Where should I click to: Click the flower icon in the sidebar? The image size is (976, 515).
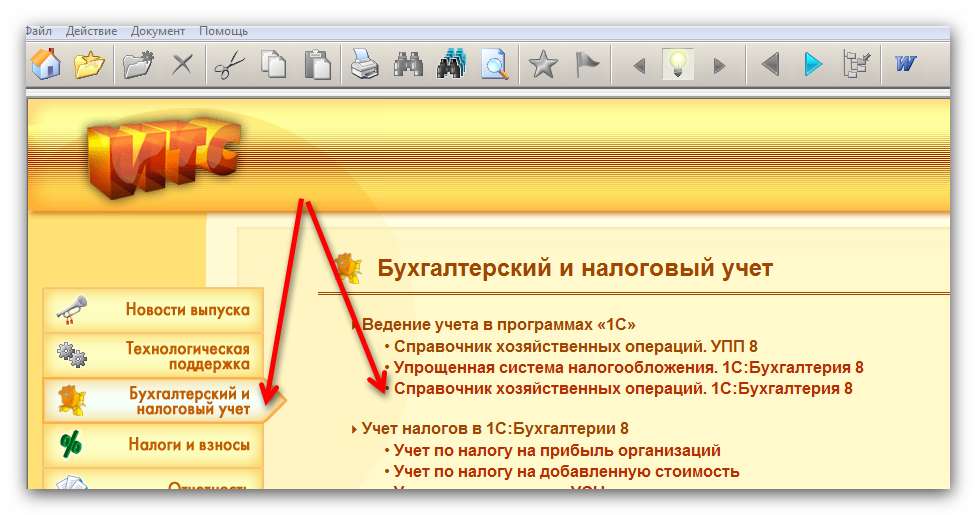[71, 400]
